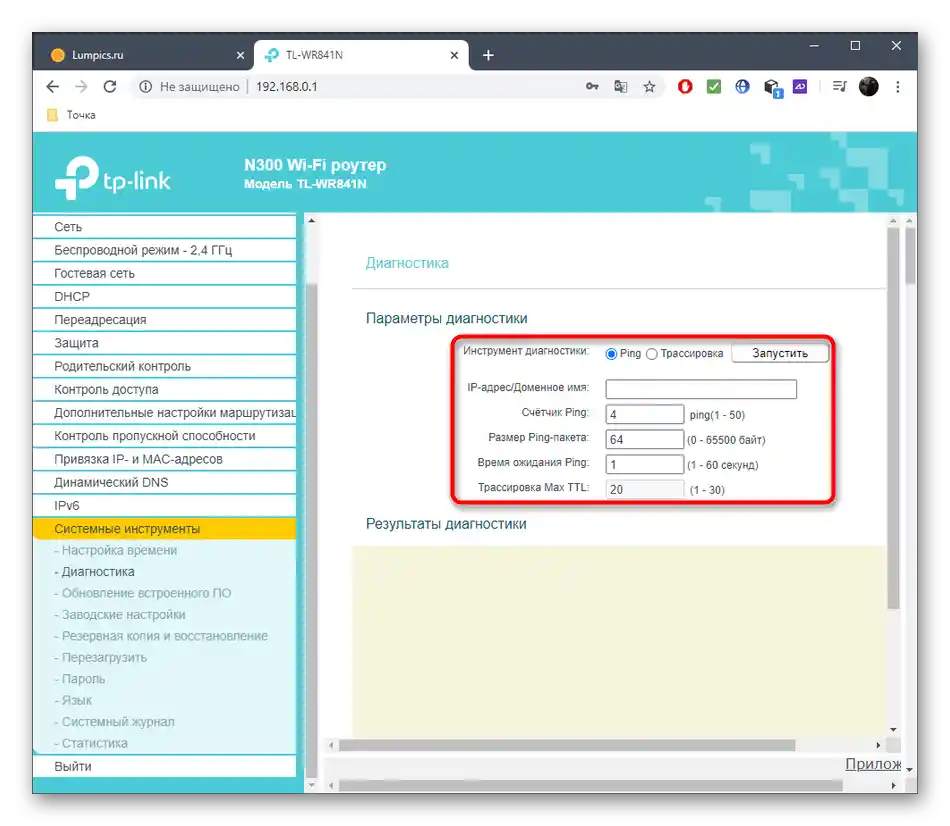
Task: Open Обновление встроенного ПО
Action: coord(143,593)
